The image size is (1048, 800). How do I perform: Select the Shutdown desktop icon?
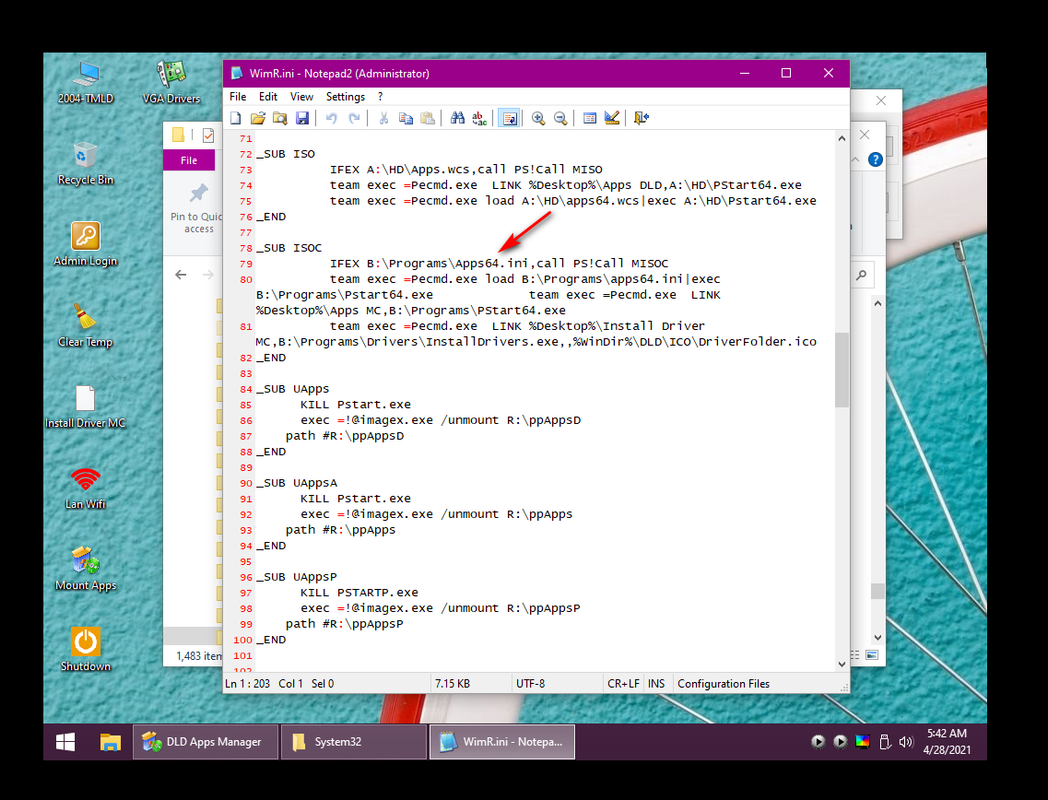[86, 650]
